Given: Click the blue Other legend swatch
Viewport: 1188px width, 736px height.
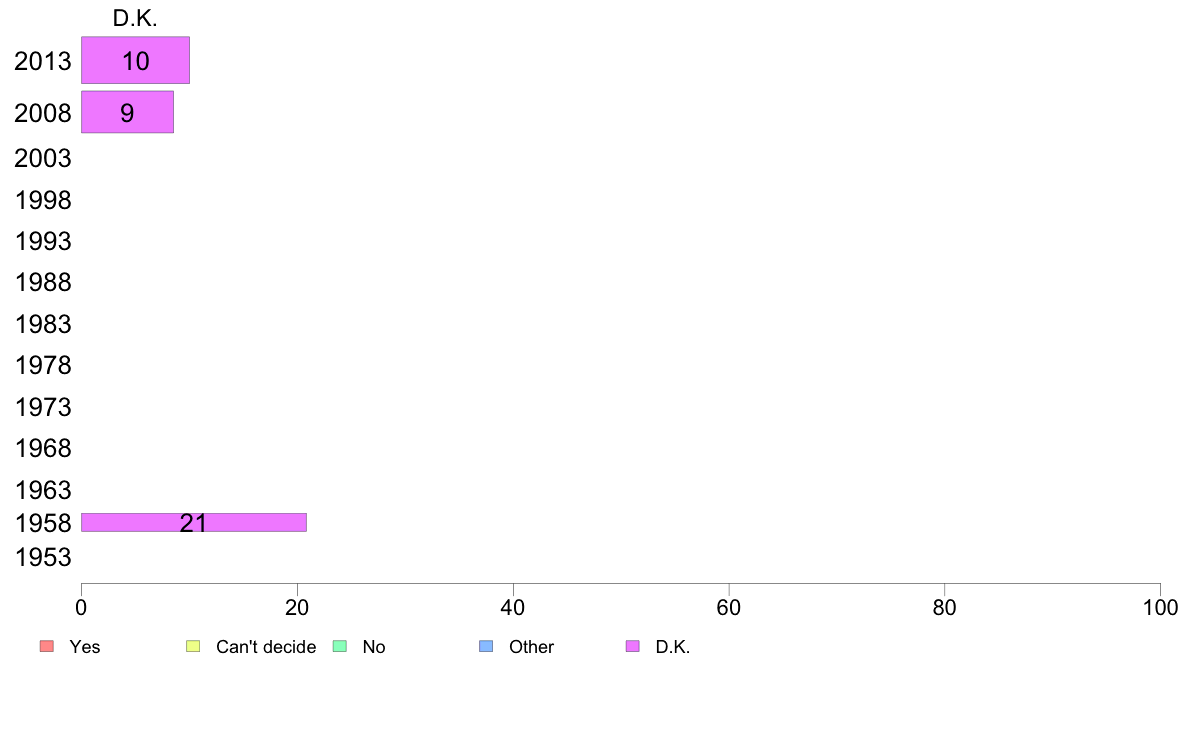Looking at the screenshot, I should (486, 646).
